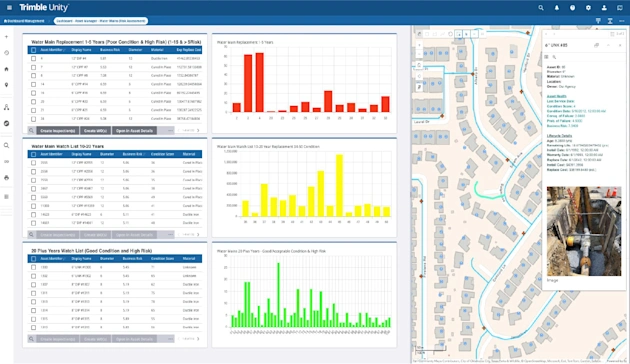This screenshot has width=630, height=364.
Task: Collapse the asset popup with the up chevron
Action: tap(608, 45)
